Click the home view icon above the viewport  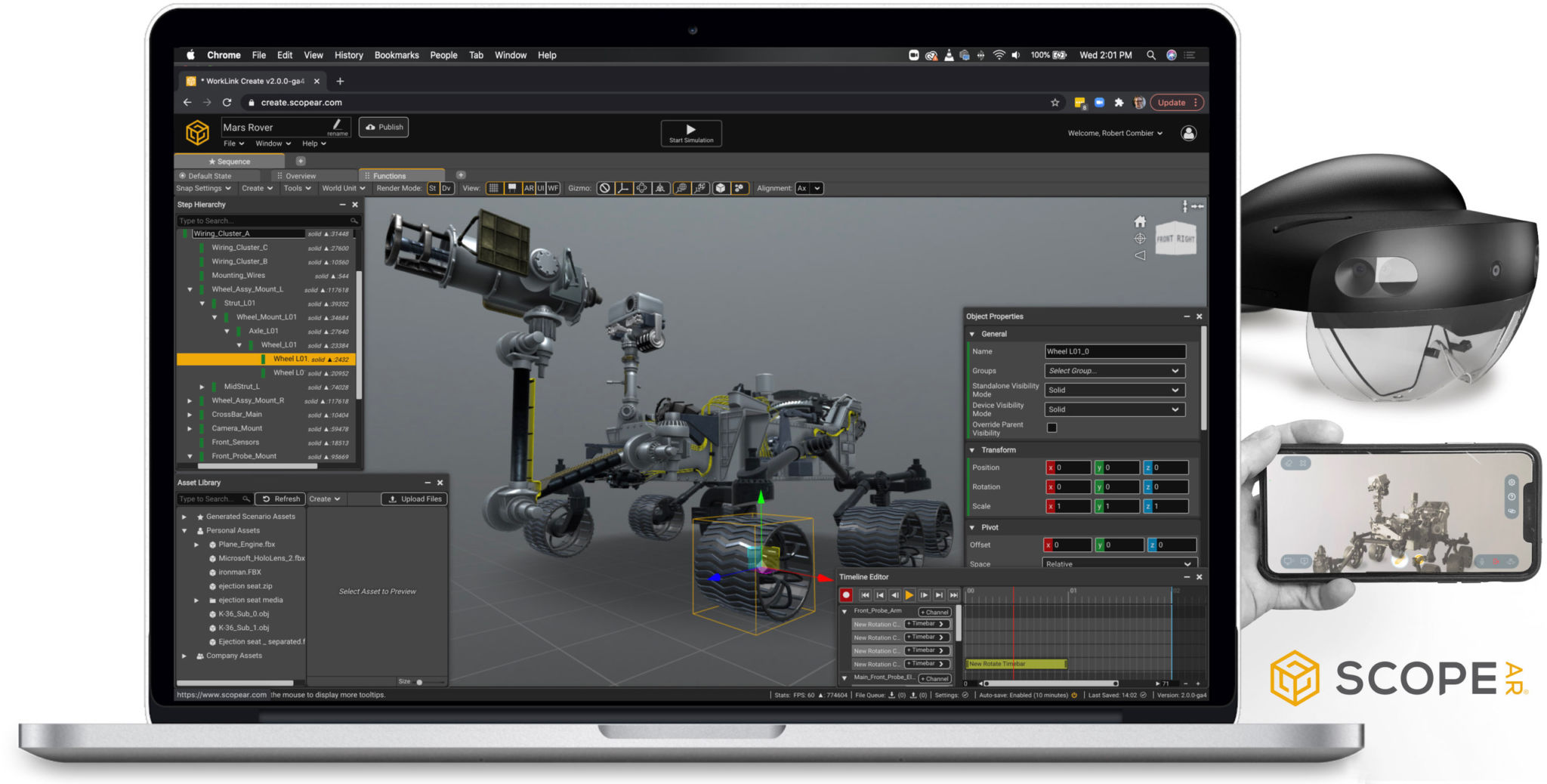(1141, 223)
